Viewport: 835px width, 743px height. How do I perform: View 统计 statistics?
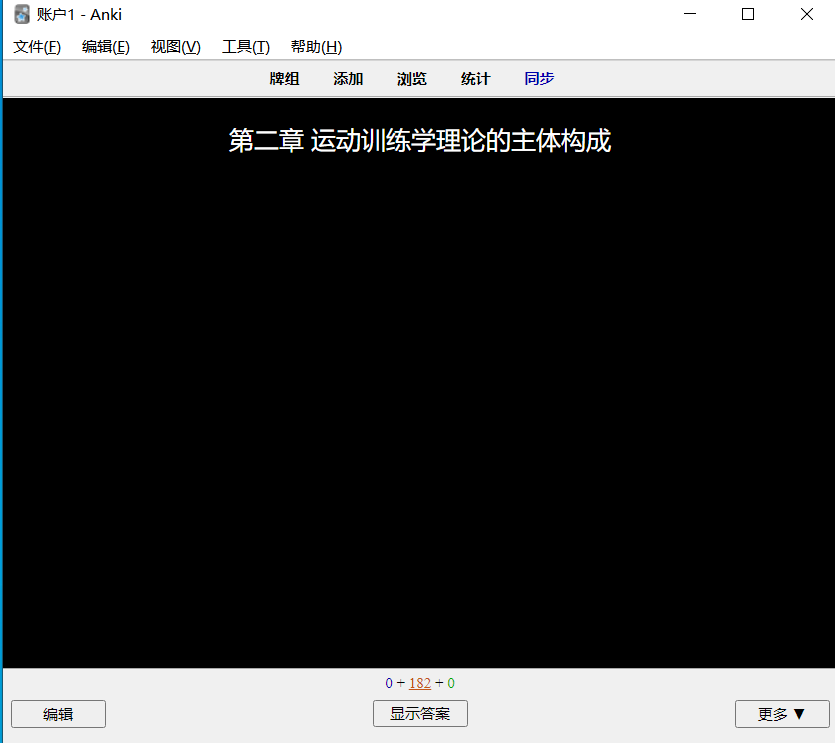click(476, 79)
